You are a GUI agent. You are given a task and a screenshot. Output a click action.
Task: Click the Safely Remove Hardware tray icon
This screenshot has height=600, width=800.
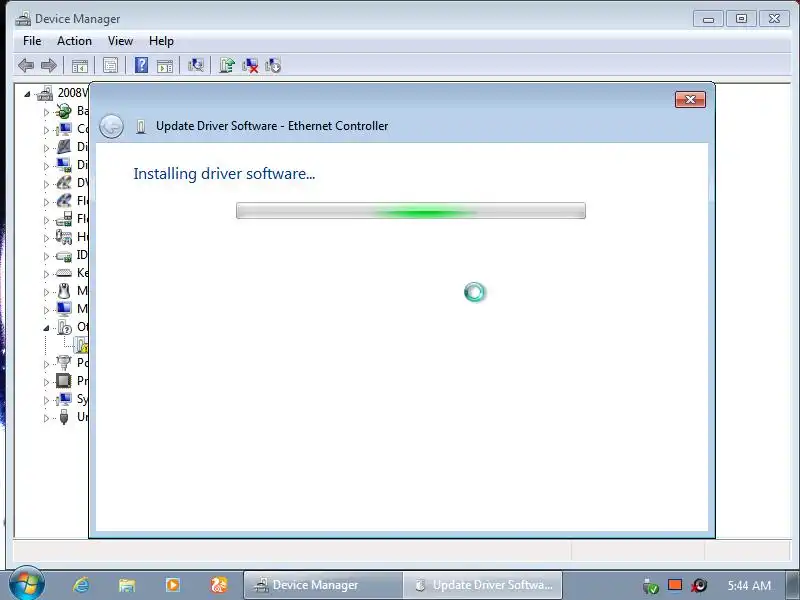(x=651, y=586)
